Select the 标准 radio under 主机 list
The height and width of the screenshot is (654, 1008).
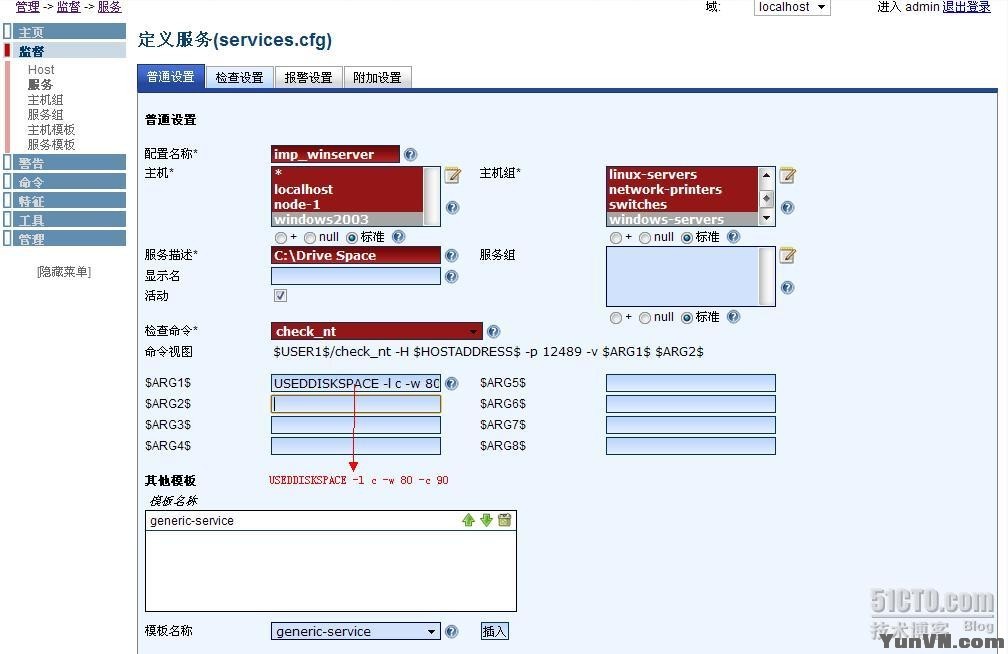pyautogui.click(x=352, y=238)
